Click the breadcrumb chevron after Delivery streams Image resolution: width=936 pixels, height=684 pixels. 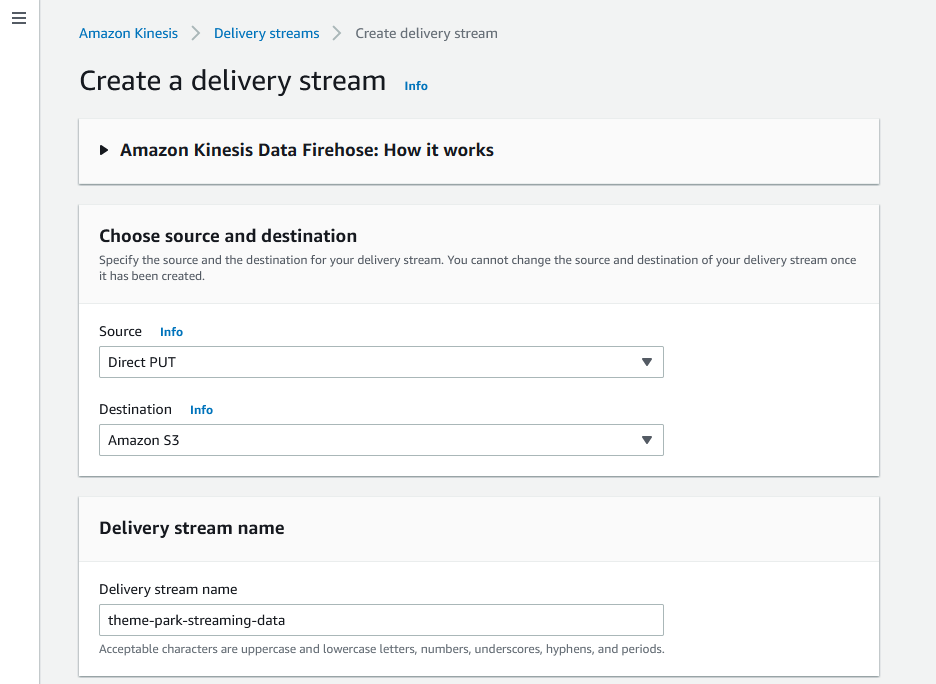click(337, 33)
